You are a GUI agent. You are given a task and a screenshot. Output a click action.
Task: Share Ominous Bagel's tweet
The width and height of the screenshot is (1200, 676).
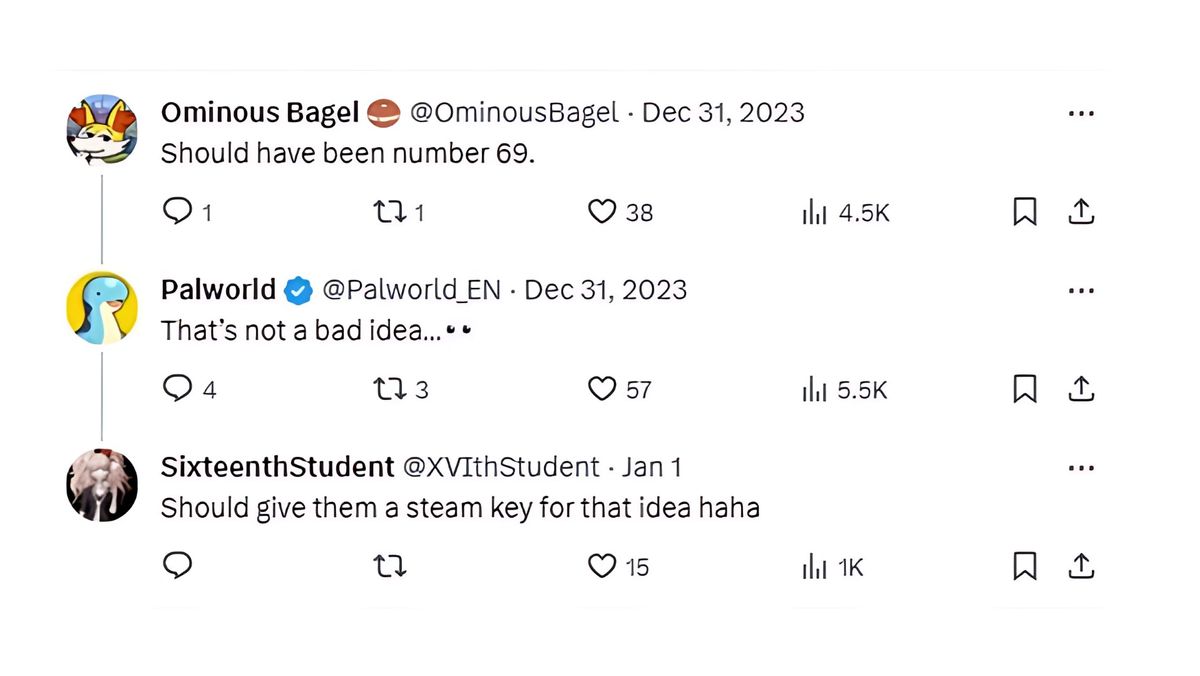(1081, 212)
